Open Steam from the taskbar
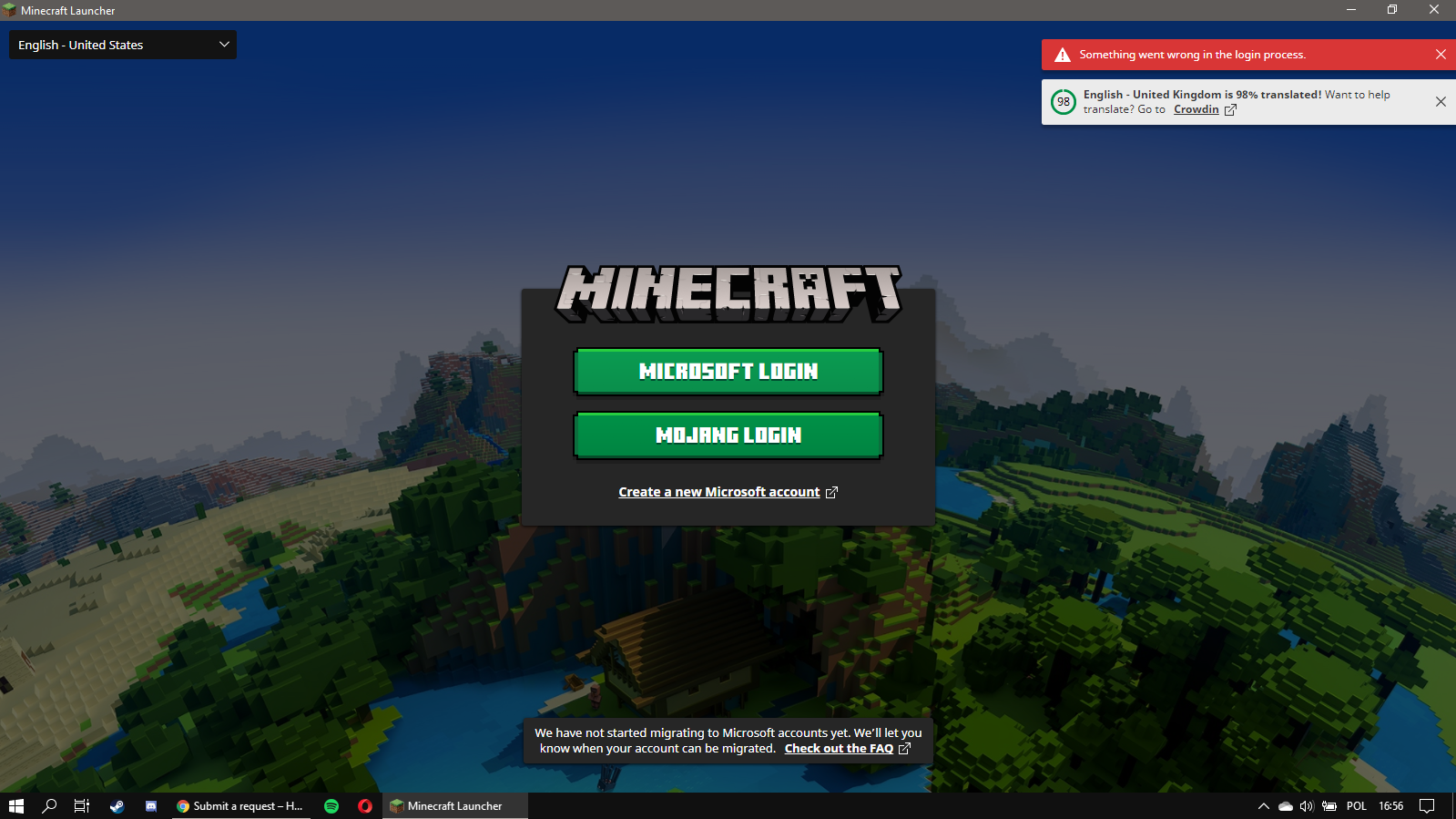The height and width of the screenshot is (819, 1456). pos(117,806)
